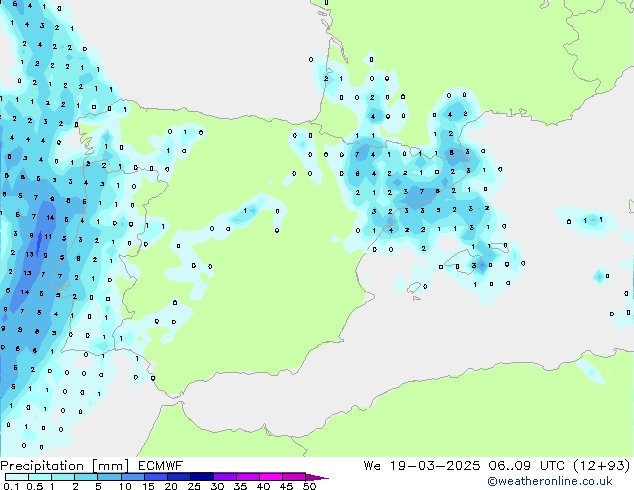Image resolution: width=634 pixels, height=490 pixels.
Task: Click the 25–30 mm navy legend swatch
Action: point(201,477)
